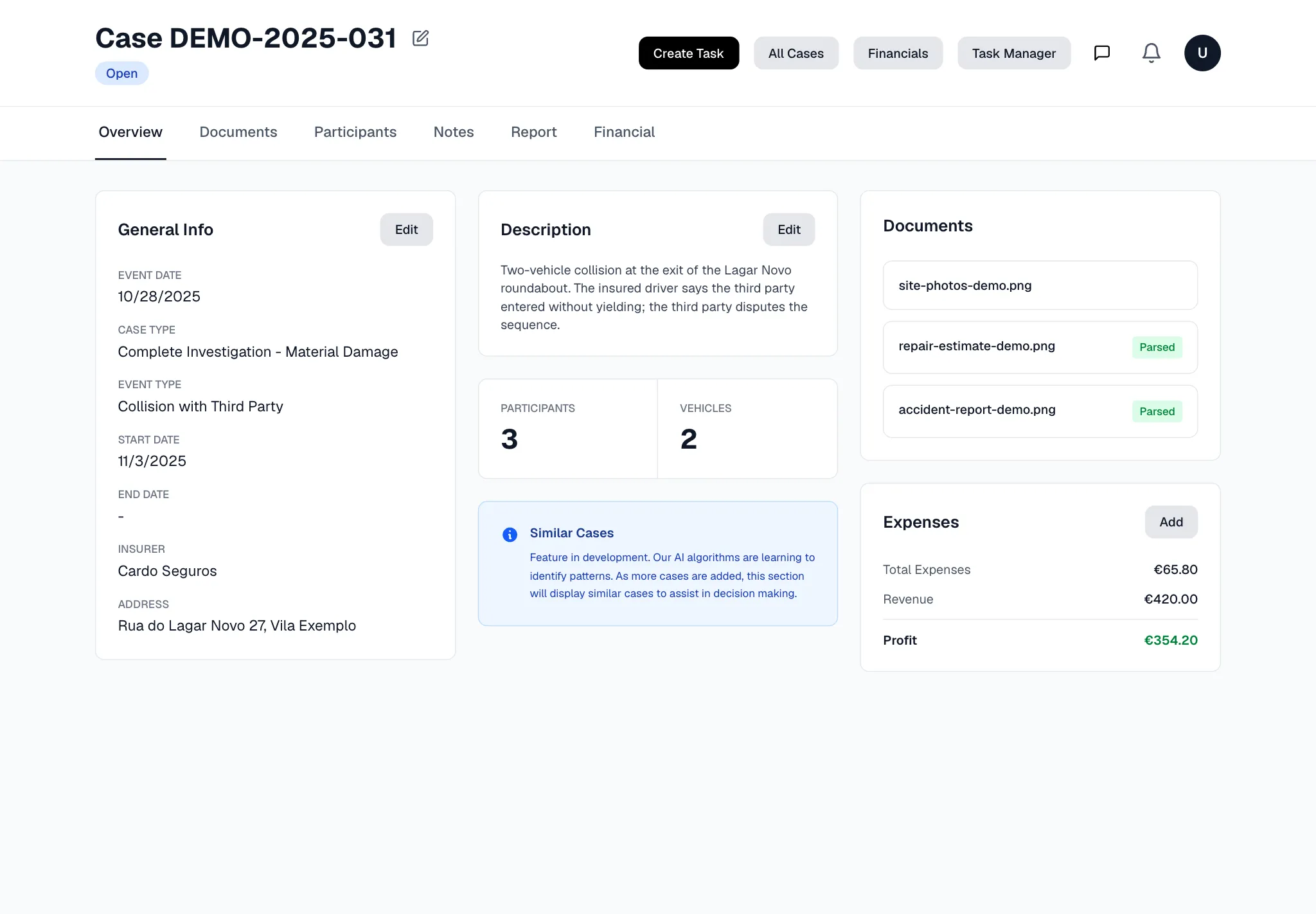Viewport: 1316px width, 914px height.
Task: Open the Report tab
Action: pos(534,132)
